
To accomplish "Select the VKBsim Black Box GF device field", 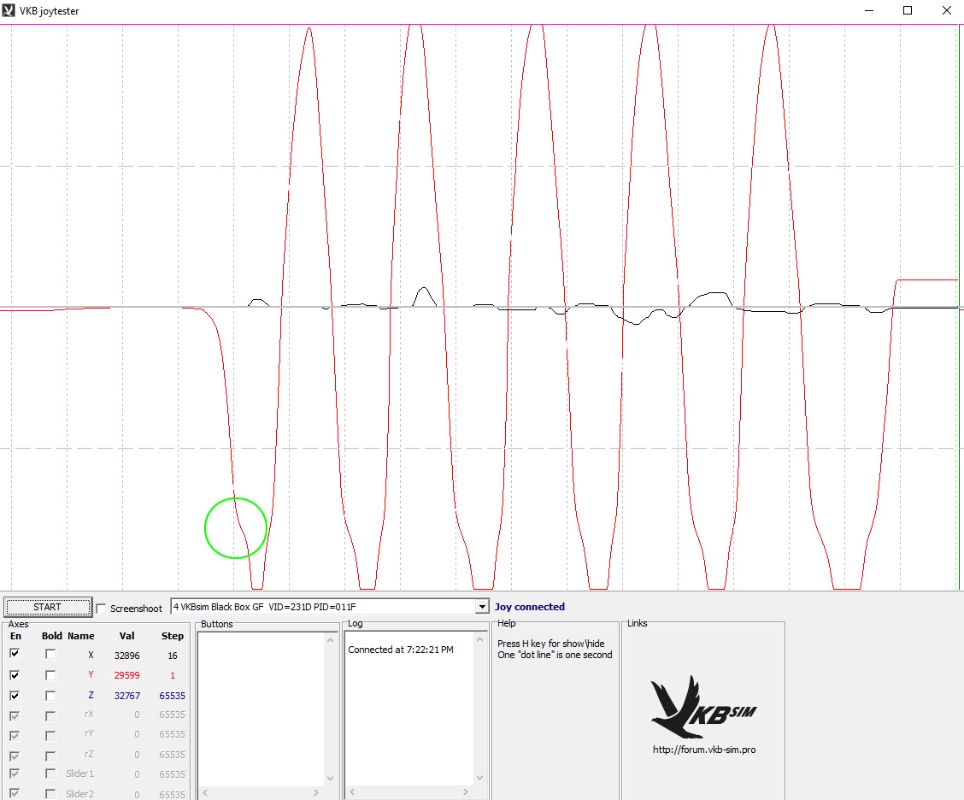I will (x=322, y=607).
